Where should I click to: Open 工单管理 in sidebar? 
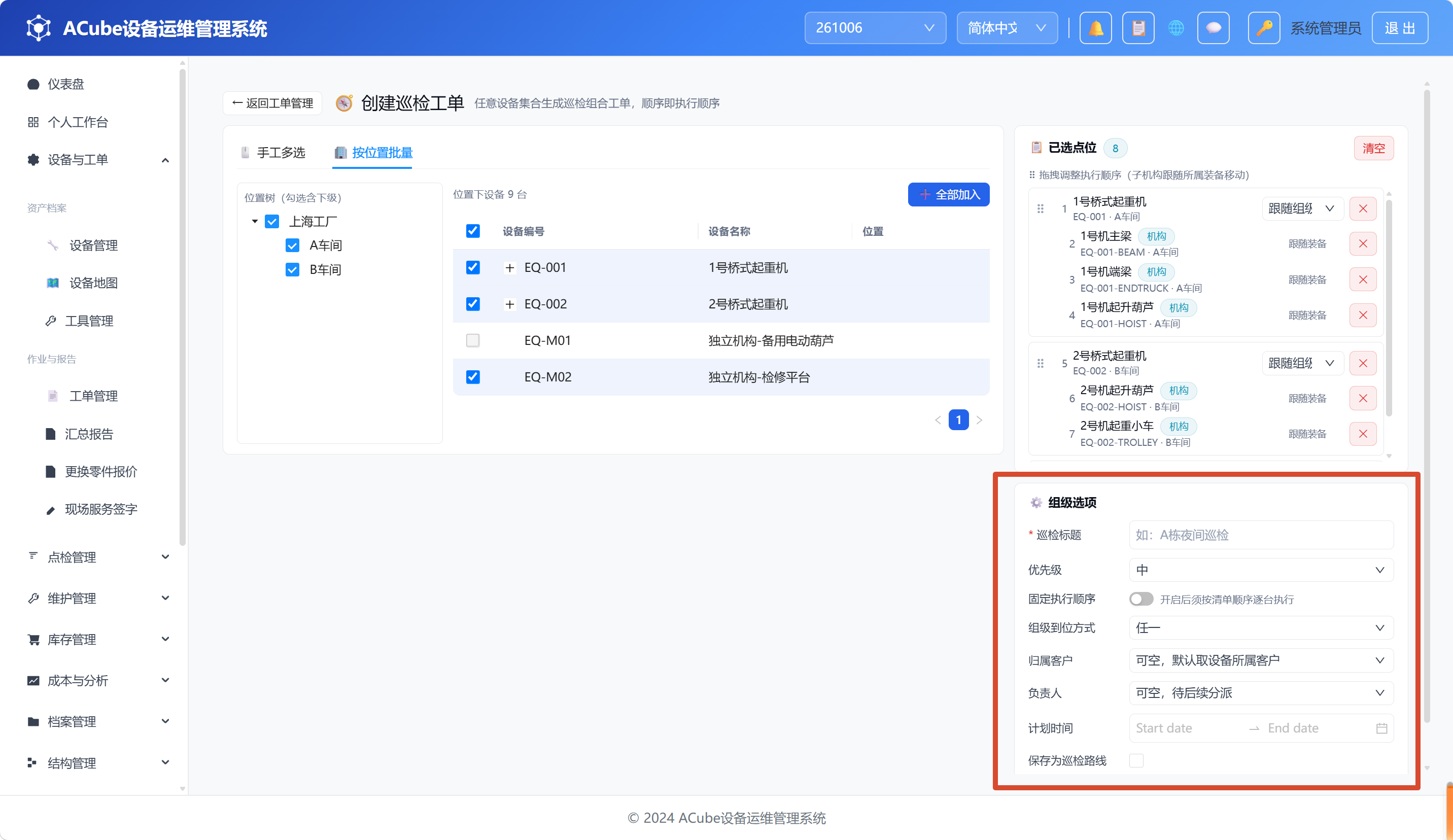click(93, 396)
